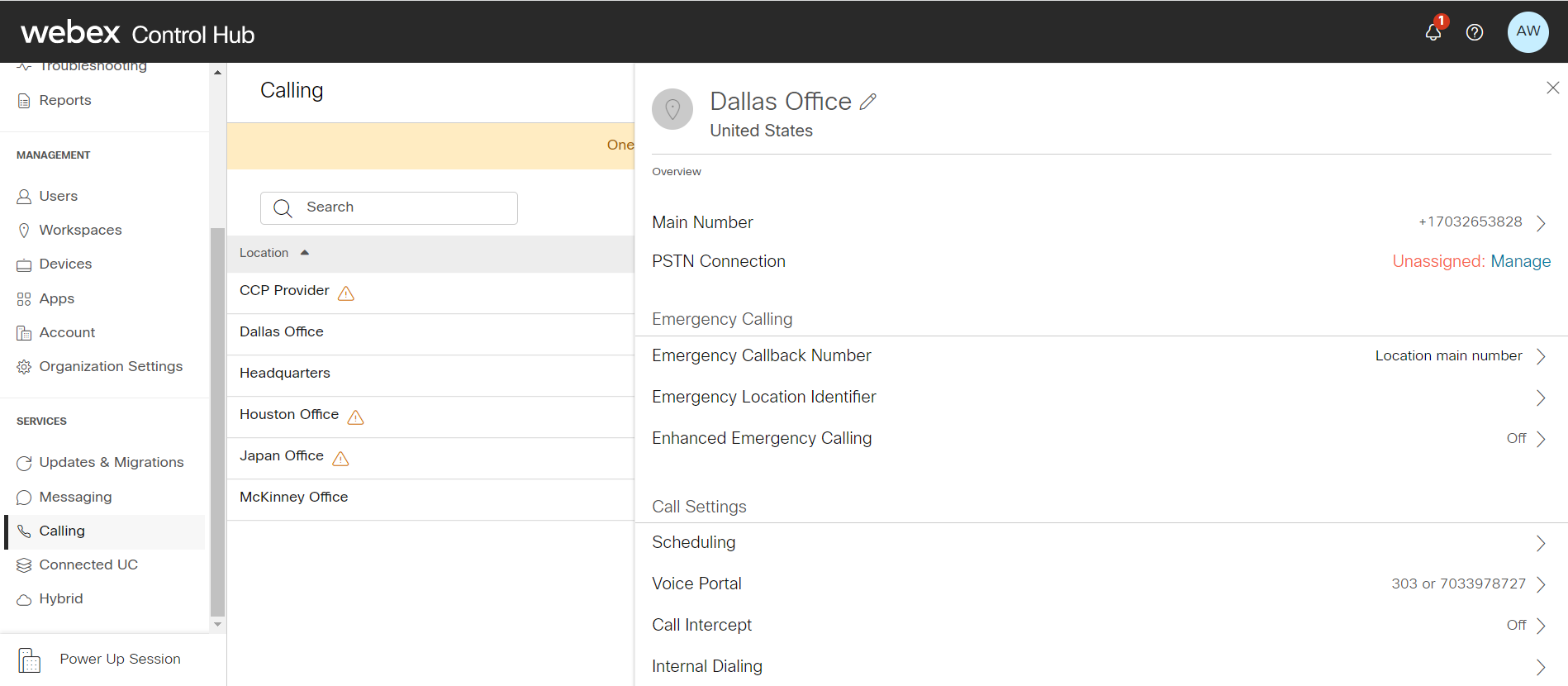Click the Devices icon in the sidebar

coord(24,264)
